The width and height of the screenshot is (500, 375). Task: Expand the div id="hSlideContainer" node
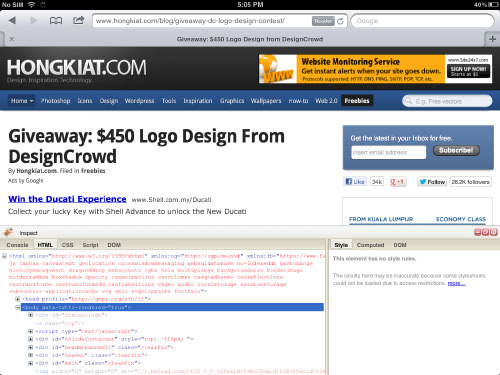click(30, 339)
